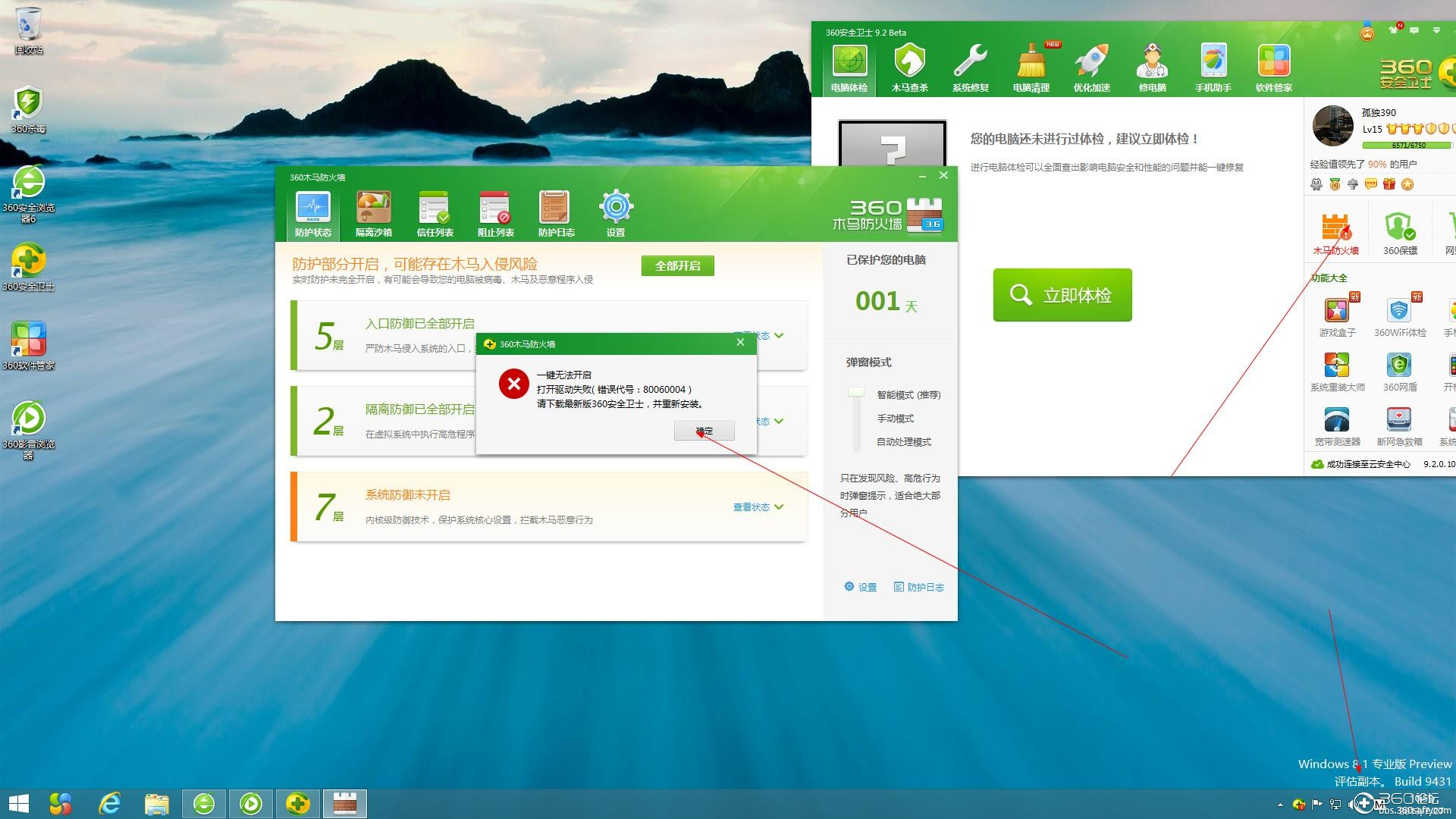Select 自动处理模式 popup mode
The image size is (1456, 819).
point(904,442)
